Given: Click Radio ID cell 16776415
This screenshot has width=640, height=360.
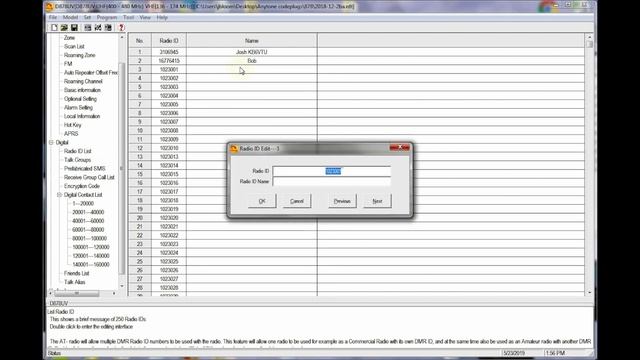Looking at the screenshot, I should click(169, 61).
